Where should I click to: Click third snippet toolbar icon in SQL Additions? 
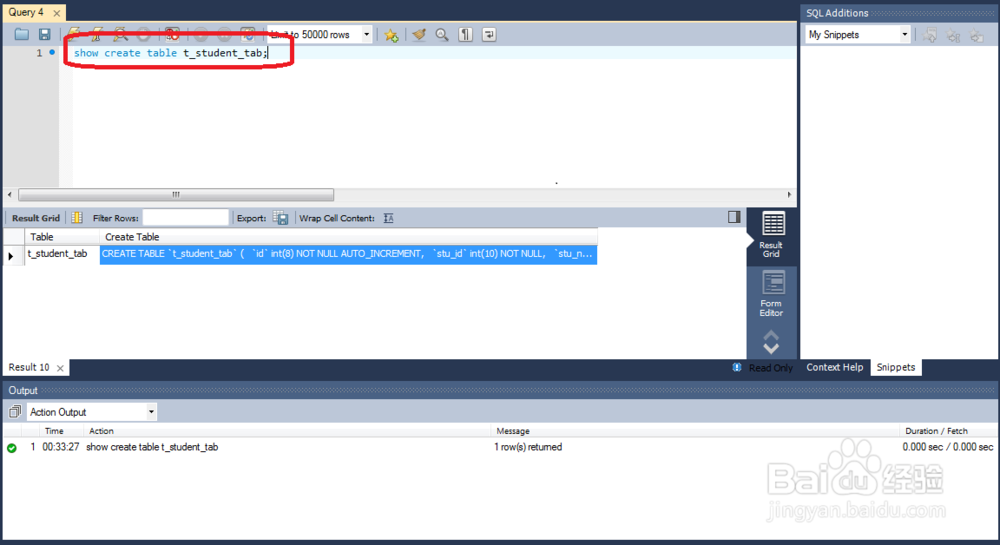point(976,36)
